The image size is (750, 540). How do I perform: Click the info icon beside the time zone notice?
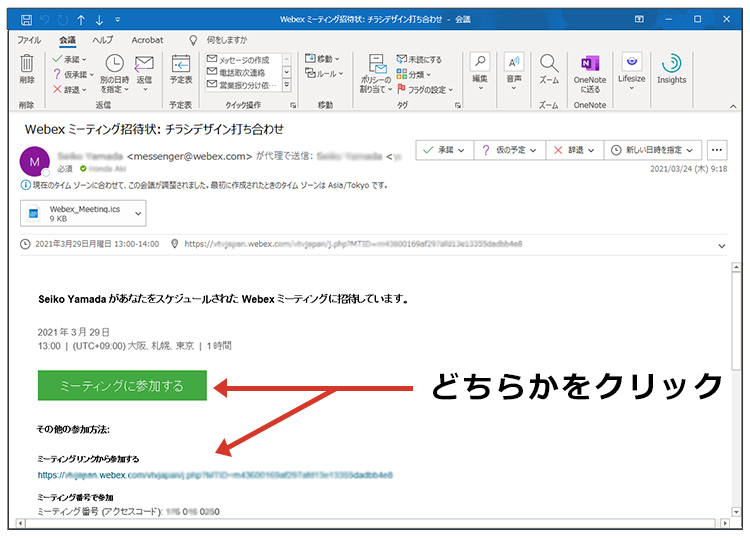coord(25,185)
